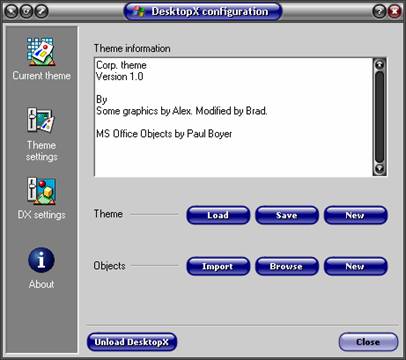Click the dark scrollbar thumb in Theme information
406x360 pixels.
(x=379, y=117)
